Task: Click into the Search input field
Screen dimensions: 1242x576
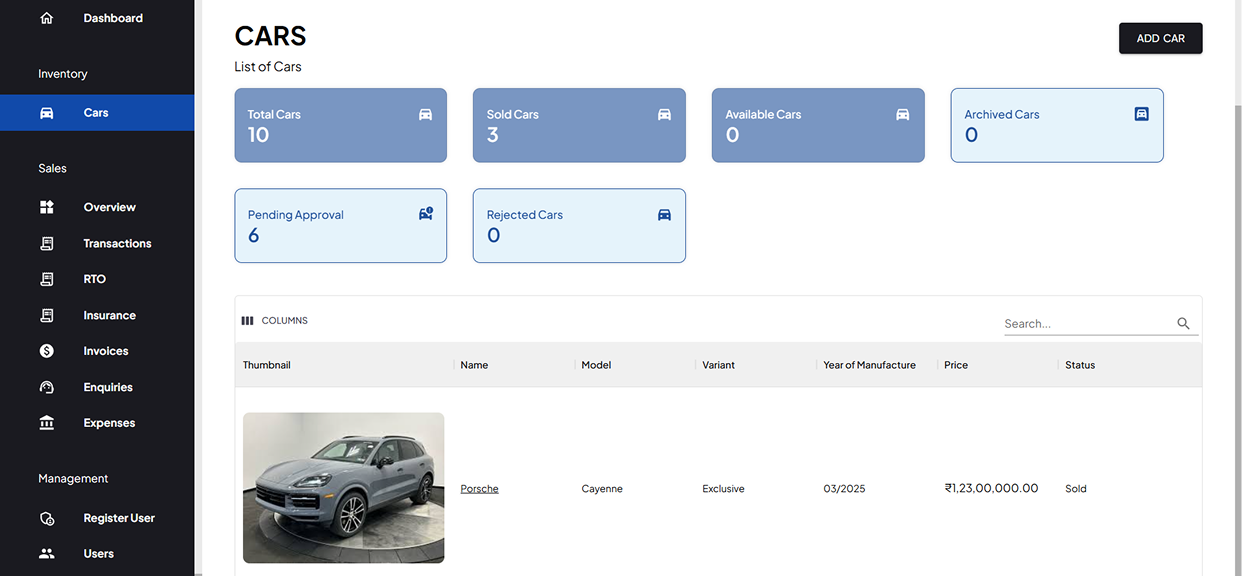Action: [1087, 323]
